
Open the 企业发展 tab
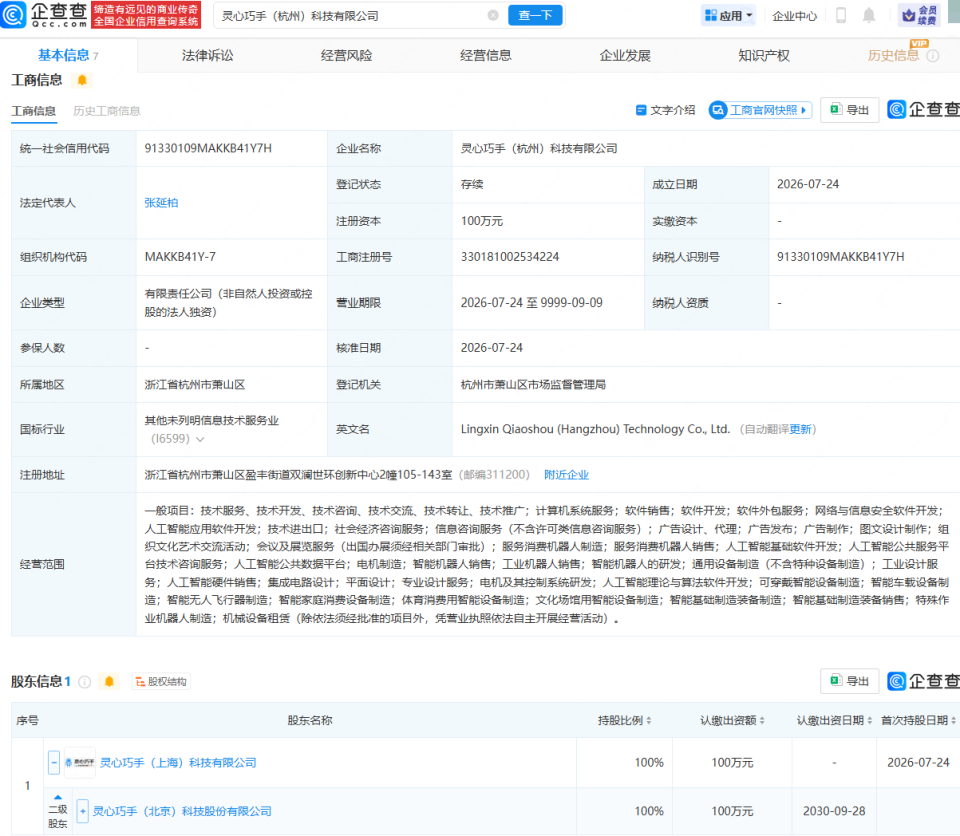click(625, 56)
